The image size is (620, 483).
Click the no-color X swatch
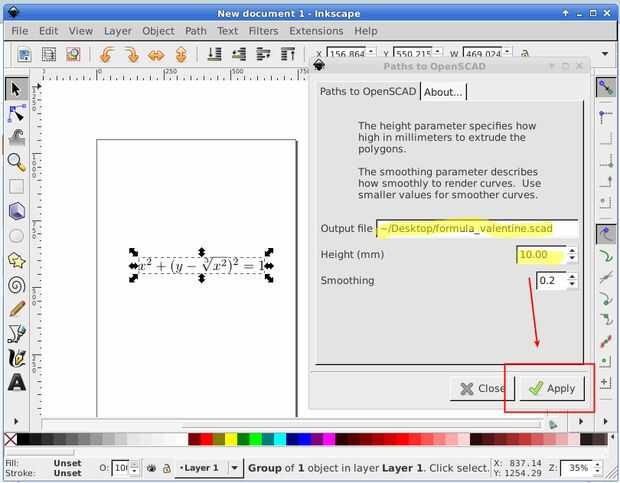[10, 439]
